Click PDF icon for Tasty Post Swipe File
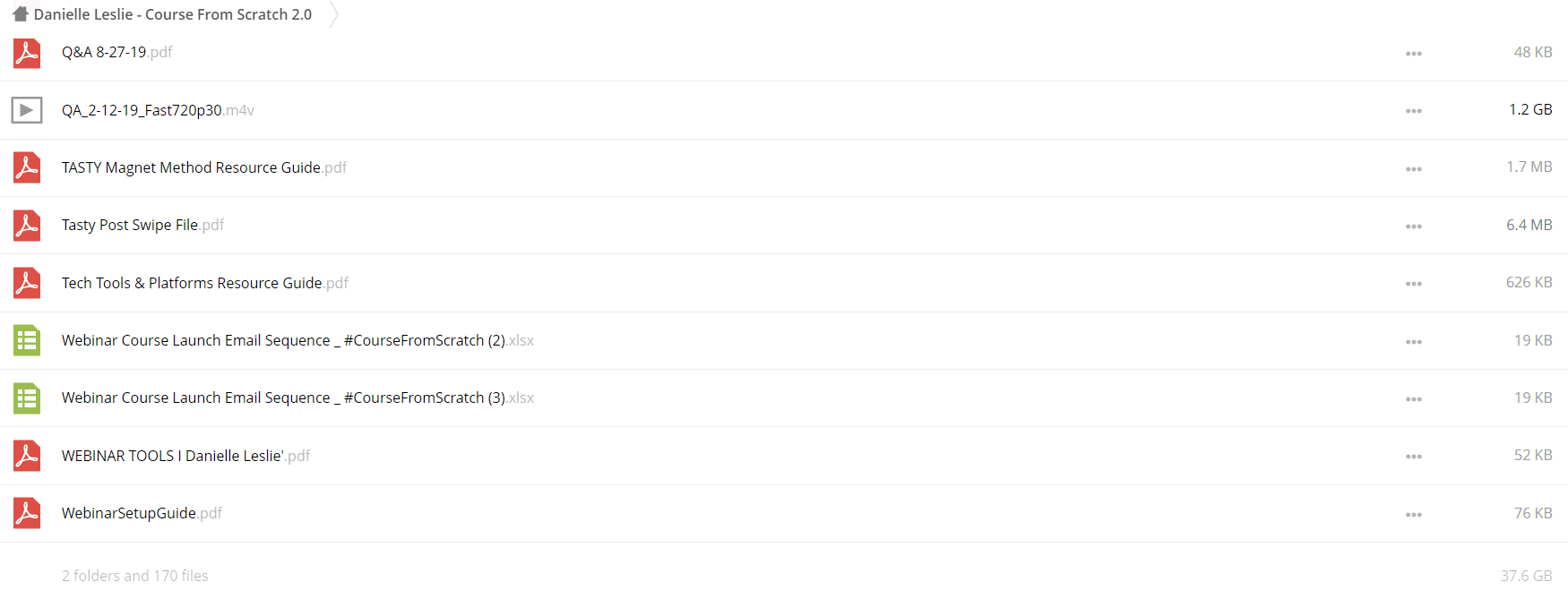The image size is (1568, 607). pos(27,225)
